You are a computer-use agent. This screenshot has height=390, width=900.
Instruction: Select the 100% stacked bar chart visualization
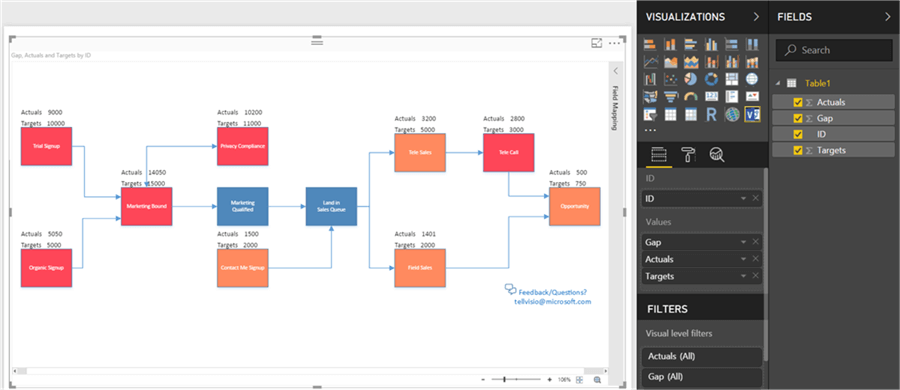731,44
